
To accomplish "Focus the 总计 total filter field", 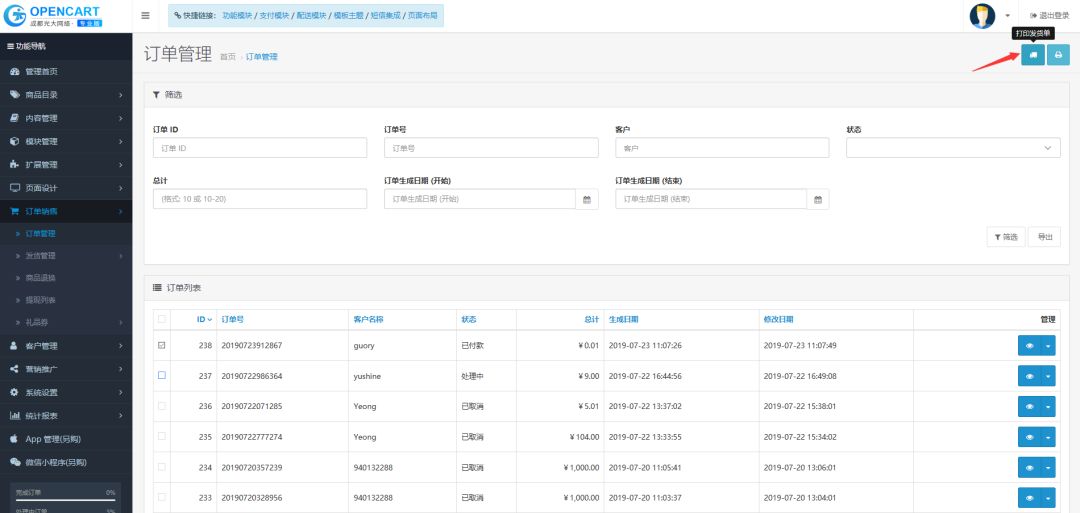I will 260,199.
